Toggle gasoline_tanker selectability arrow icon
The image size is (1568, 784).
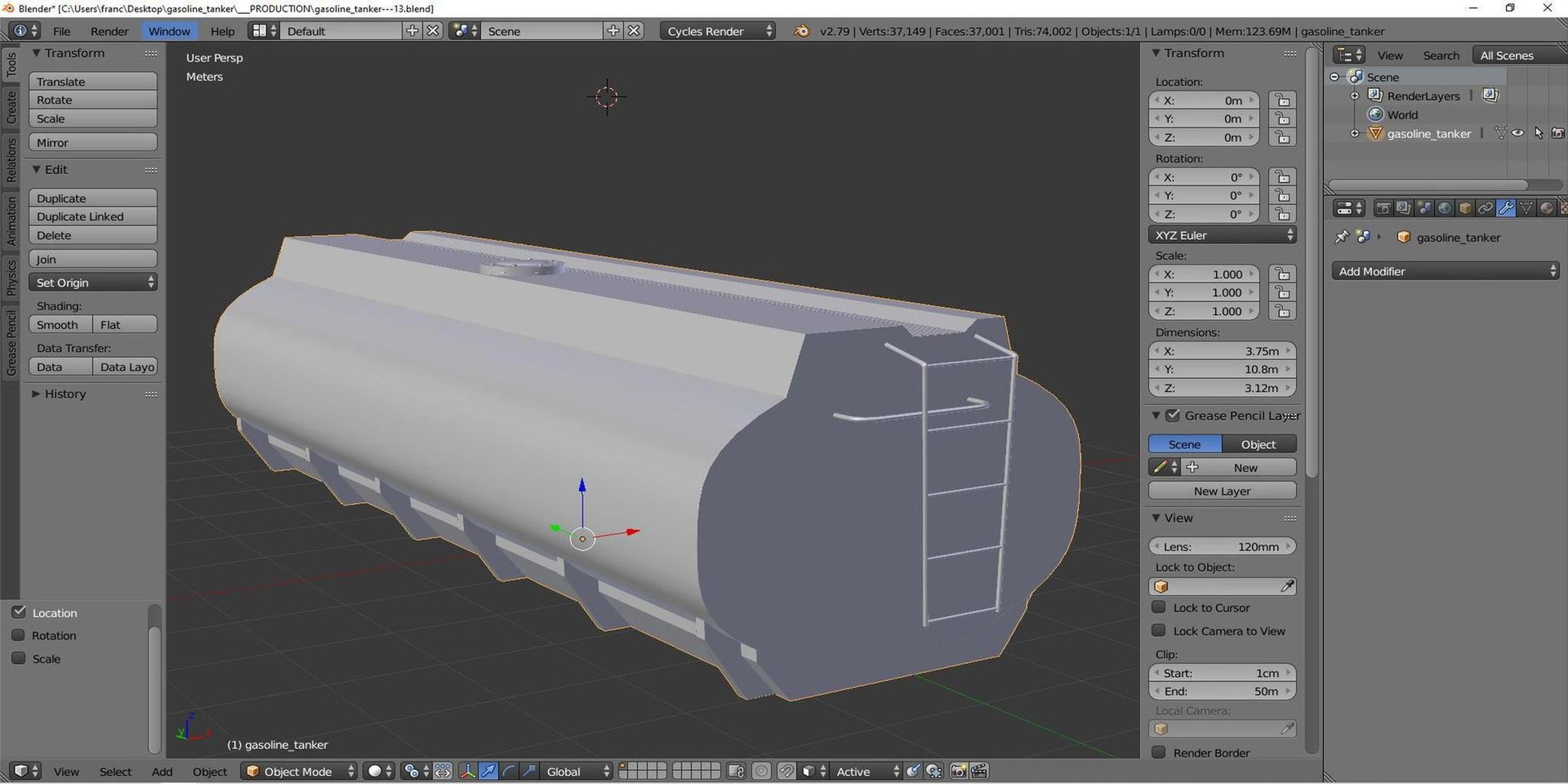click(x=1539, y=133)
